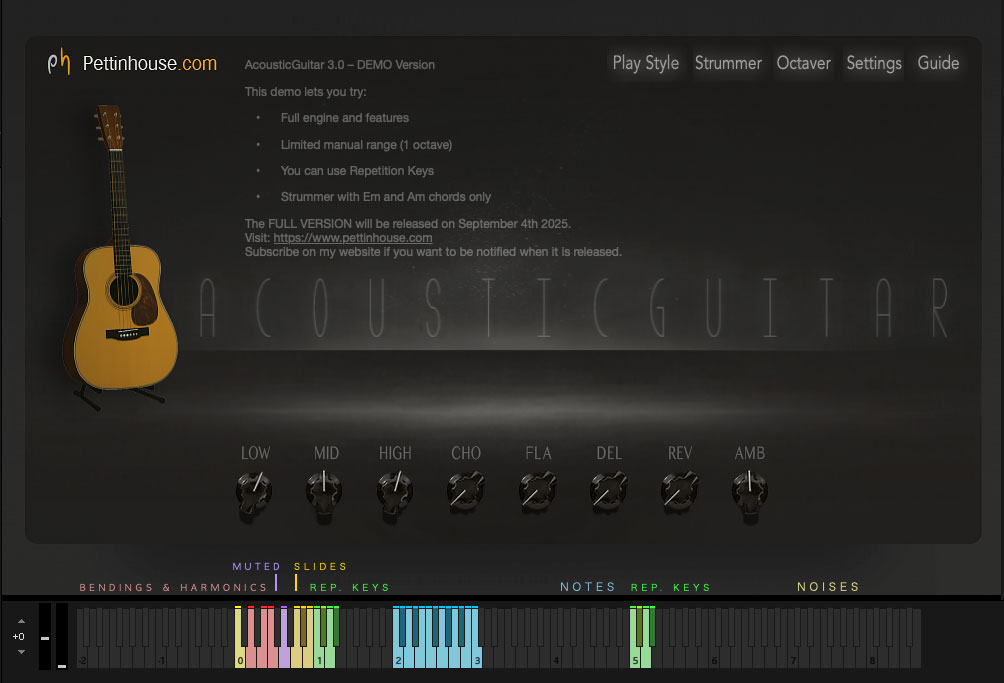This screenshot has height=683, width=1004.
Task: Click the SLIDES label
Action: pyautogui.click(x=320, y=566)
